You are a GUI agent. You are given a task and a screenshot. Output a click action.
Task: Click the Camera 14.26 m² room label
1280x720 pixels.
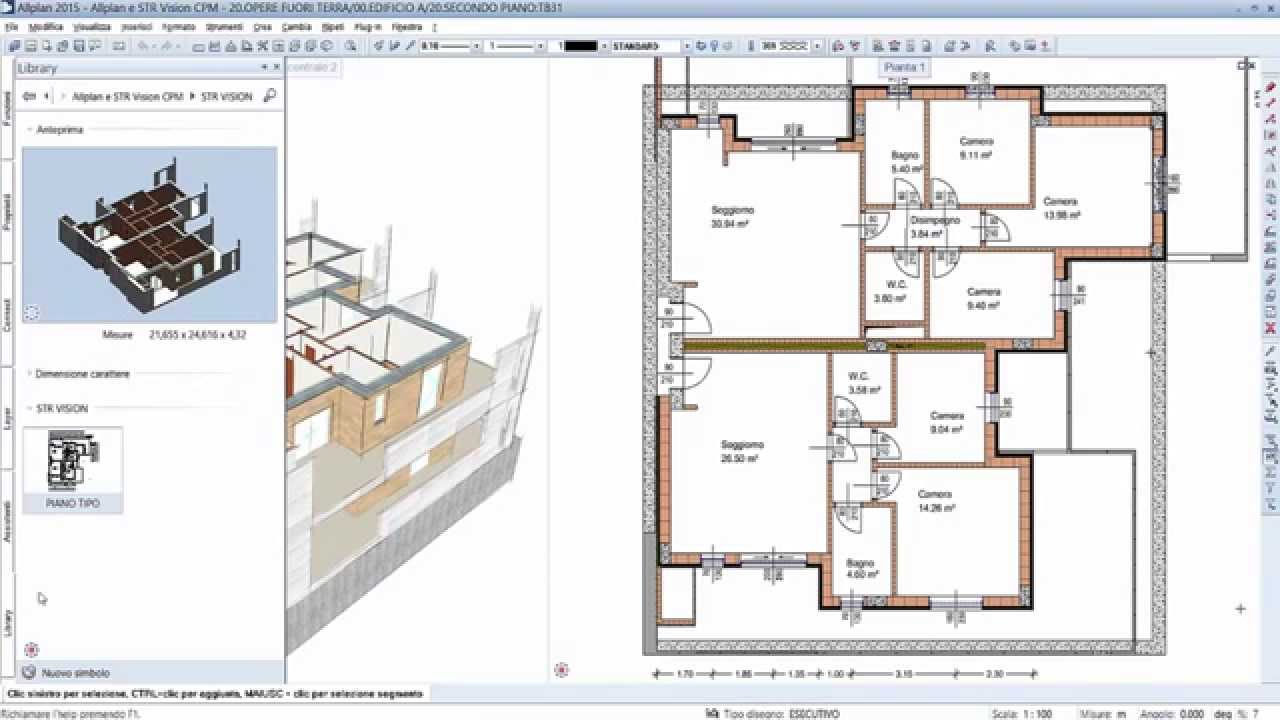(x=936, y=501)
